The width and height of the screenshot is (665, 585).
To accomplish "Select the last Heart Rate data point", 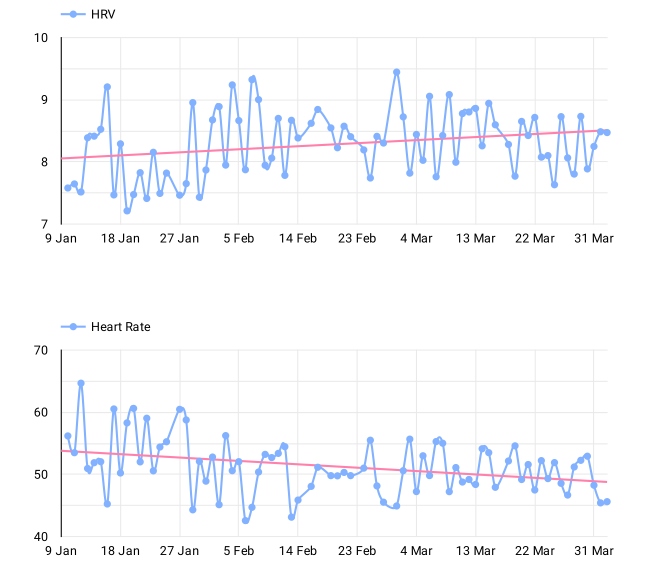I will click(x=607, y=502).
